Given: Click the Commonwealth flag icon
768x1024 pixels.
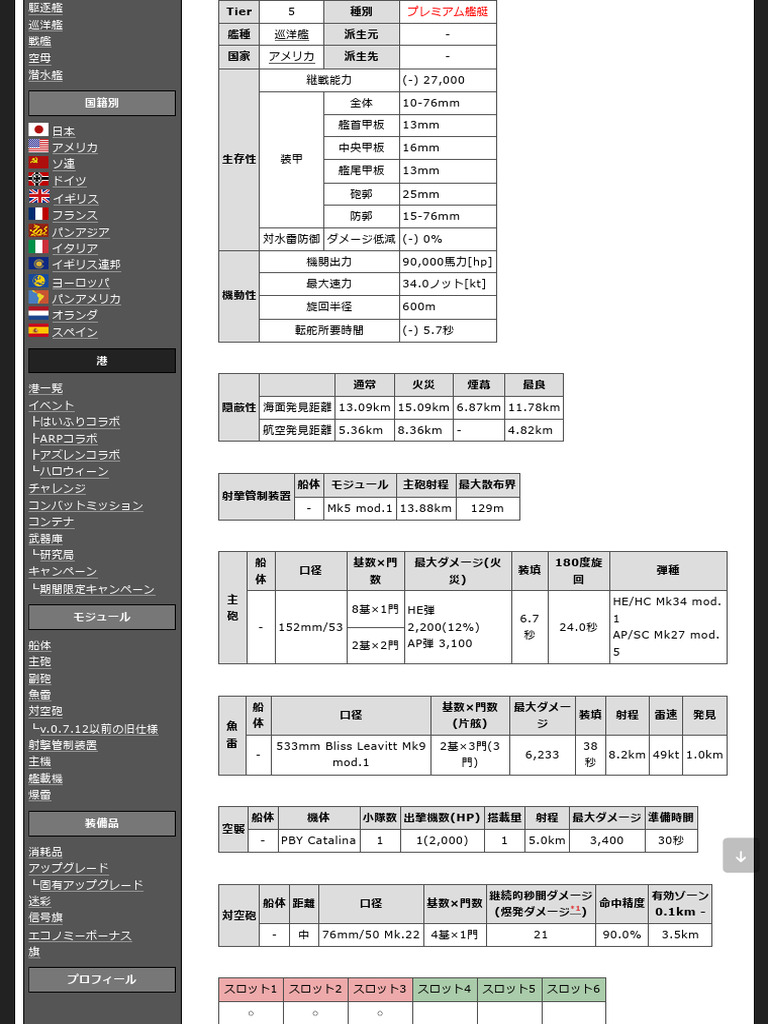Looking at the screenshot, I should tap(39, 264).
